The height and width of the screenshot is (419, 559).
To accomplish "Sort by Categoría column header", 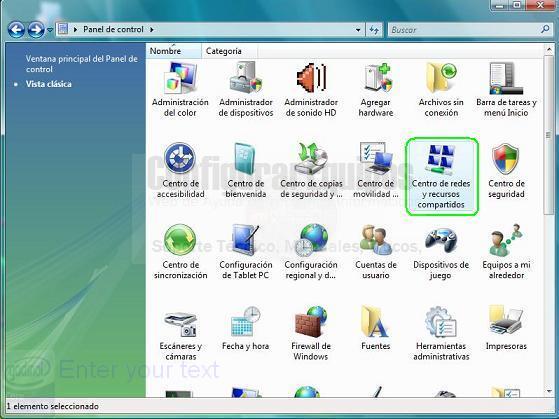I will 229,51.
